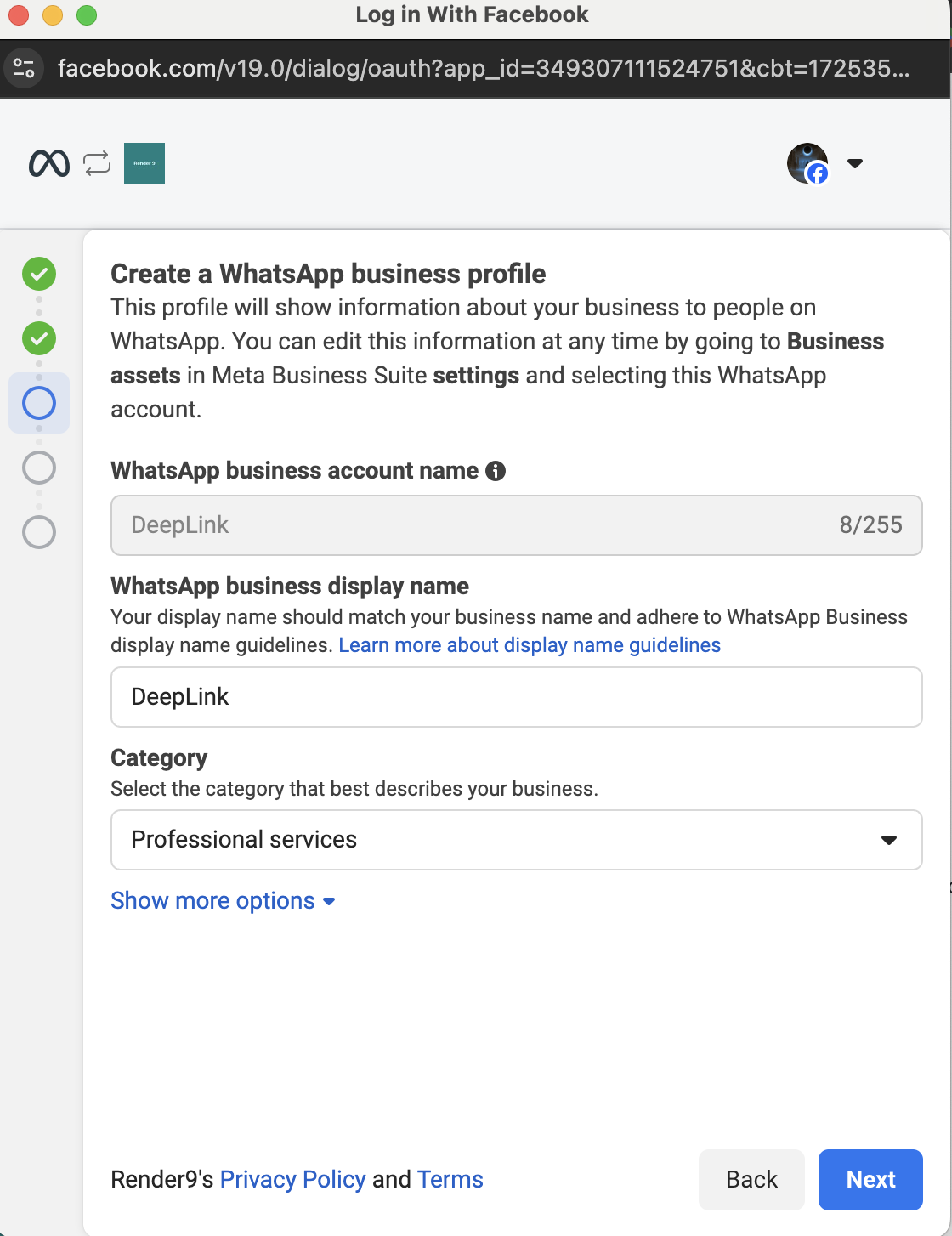Close the Log in With Facebook window
The width and height of the screenshot is (952, 1236).
point(19,15)
